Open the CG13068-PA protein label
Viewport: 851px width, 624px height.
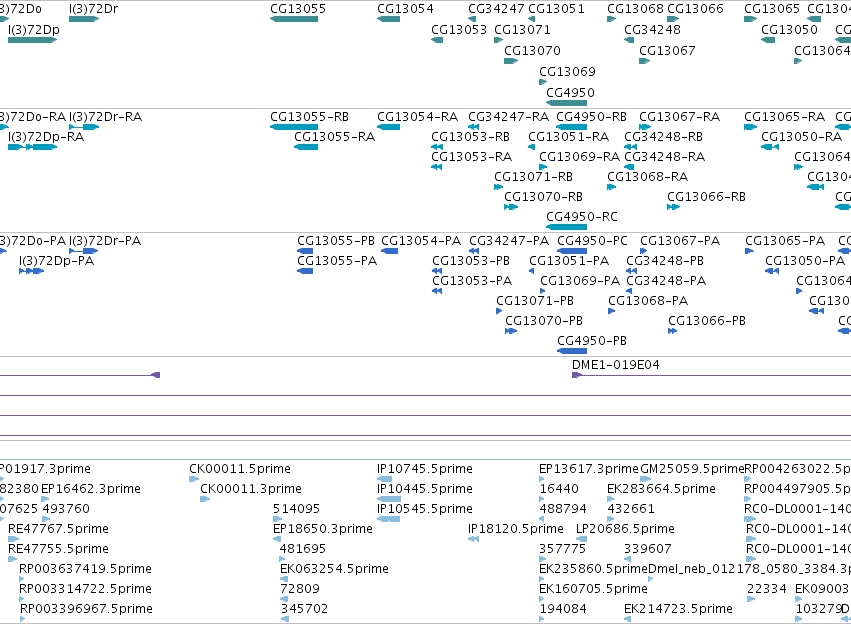point(648,301)
